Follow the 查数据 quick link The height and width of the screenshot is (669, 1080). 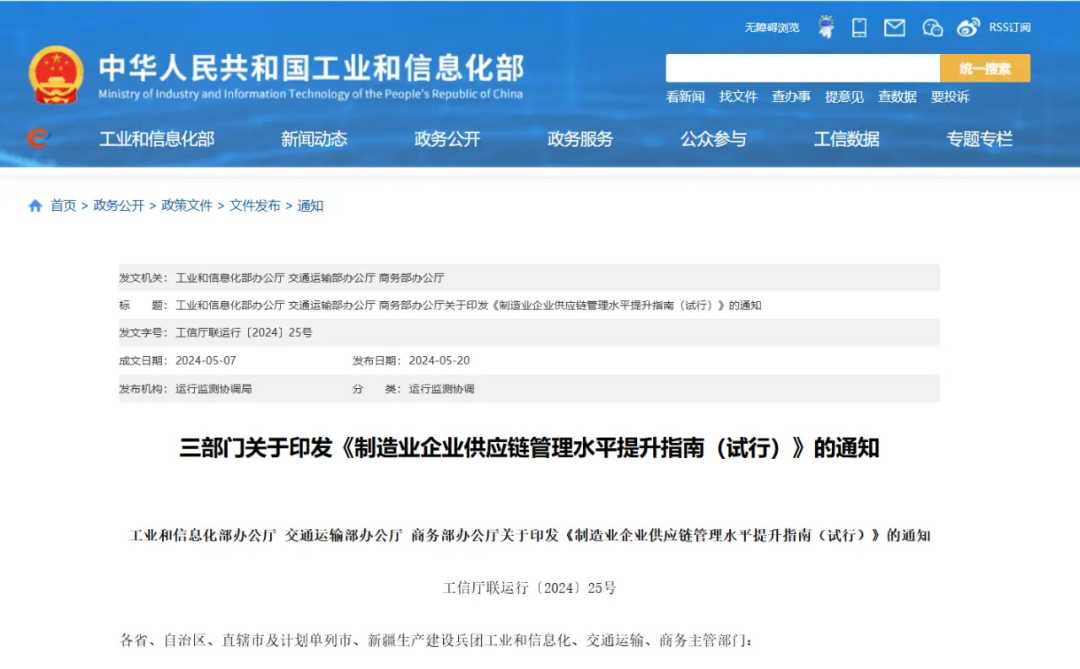point(894,97)
